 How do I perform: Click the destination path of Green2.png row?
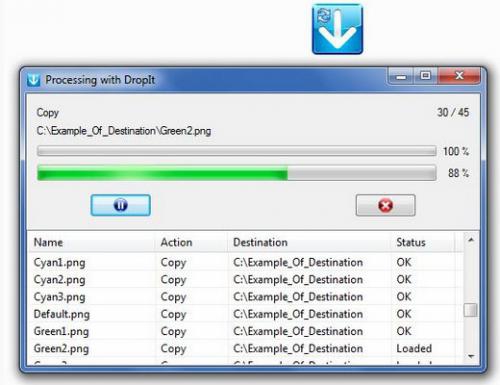(x=298, y=349)
